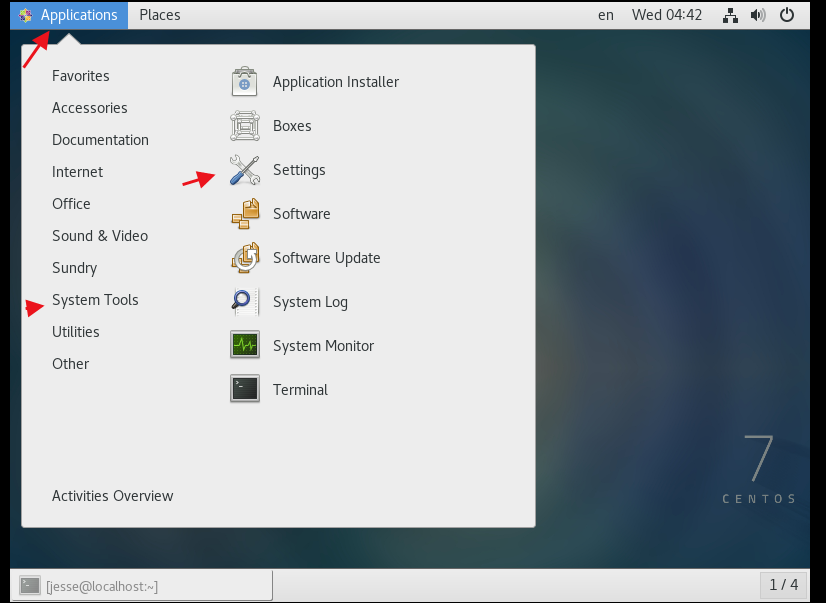This screenshot has height=603, width=826.
Task: Click the power icon in top bar
Action: [786, 15]
